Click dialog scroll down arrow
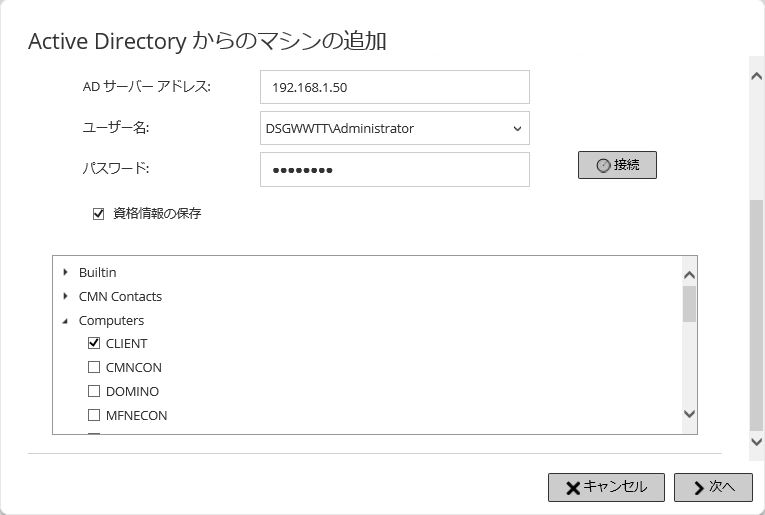 point(756,442)
